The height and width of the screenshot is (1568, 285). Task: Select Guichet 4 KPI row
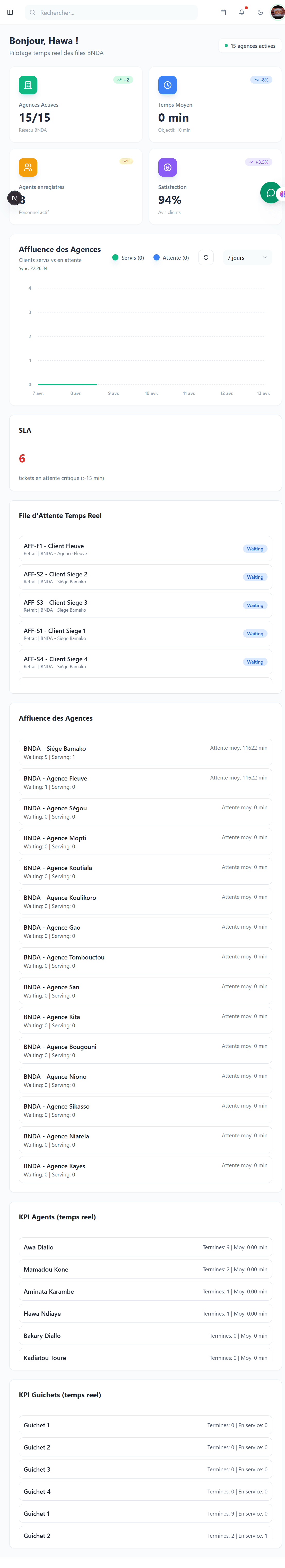pyautogui.click(x=145, y=1491)
